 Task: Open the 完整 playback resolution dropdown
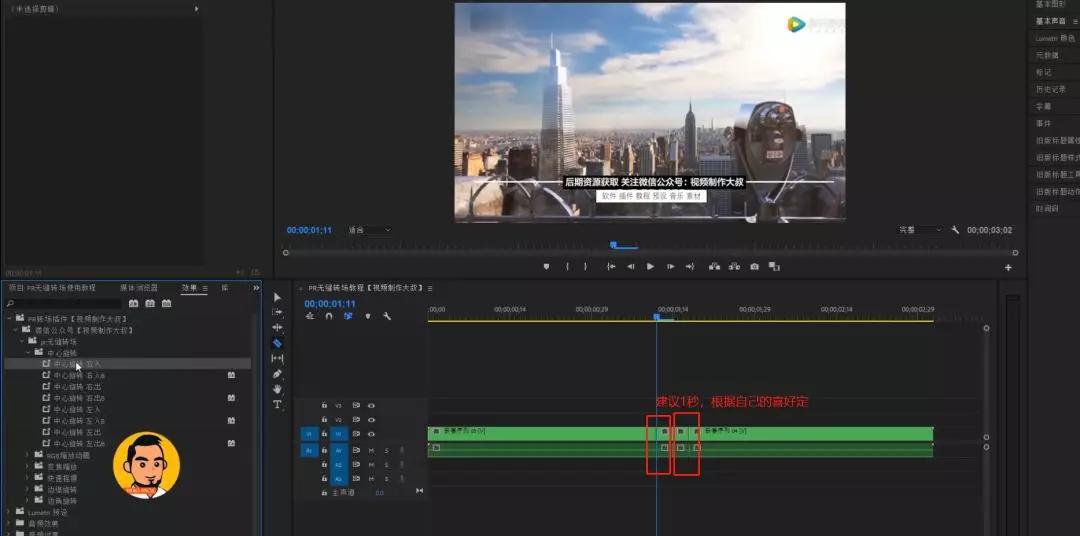click(920, 230)
